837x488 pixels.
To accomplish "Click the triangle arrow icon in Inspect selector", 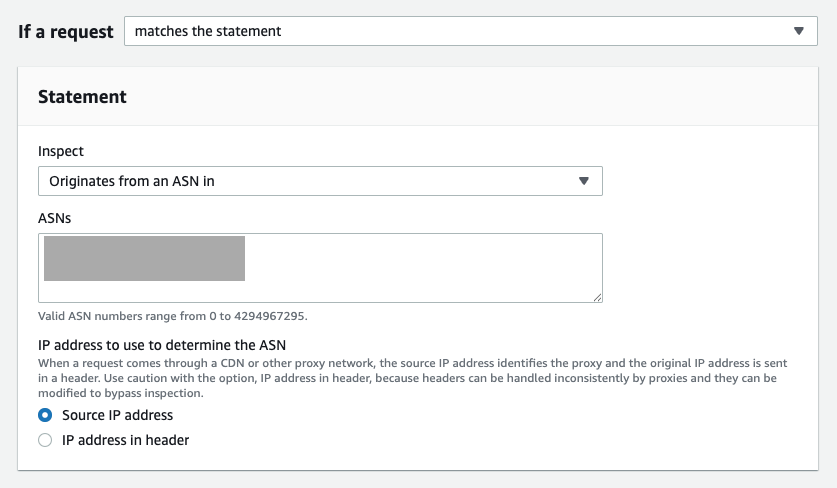I will coord(584,181).
